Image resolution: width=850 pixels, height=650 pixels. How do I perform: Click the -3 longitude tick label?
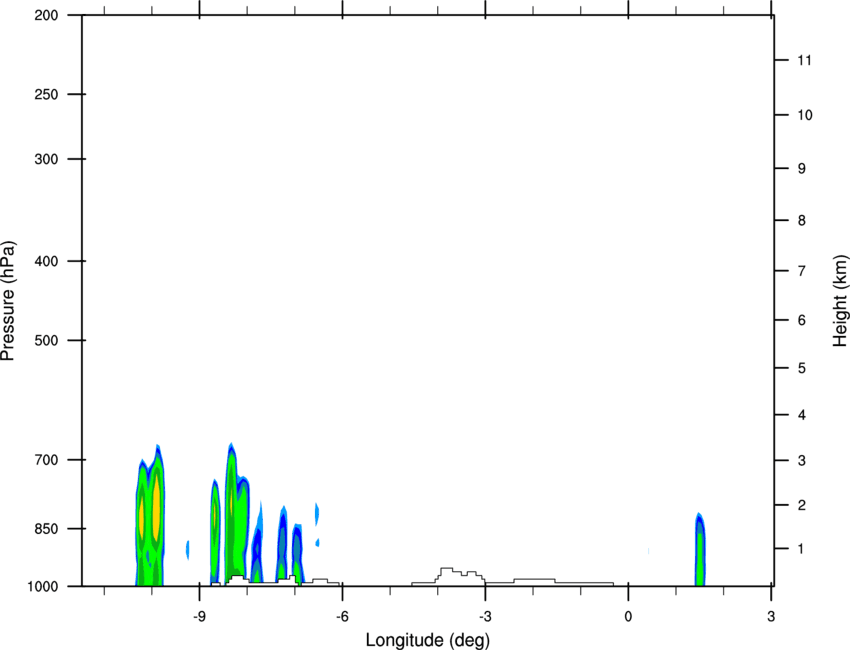point(485,617)
